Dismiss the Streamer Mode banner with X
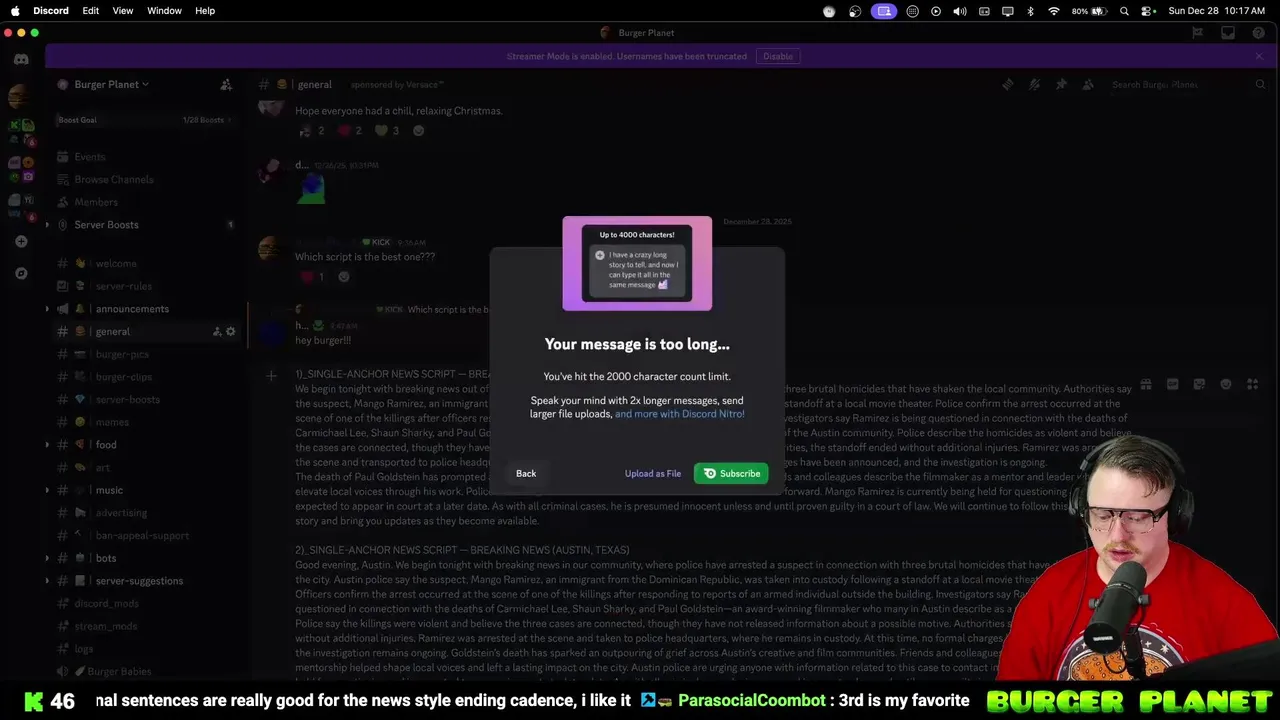The height and width of the screenshot is (720, 1280). pyautogui.click(x=1259, y=56)
